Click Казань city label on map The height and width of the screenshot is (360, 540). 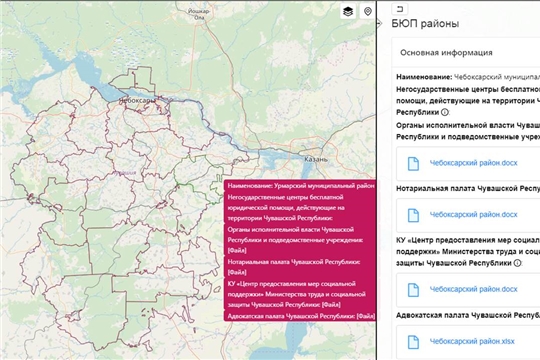[x=316, y=160]
